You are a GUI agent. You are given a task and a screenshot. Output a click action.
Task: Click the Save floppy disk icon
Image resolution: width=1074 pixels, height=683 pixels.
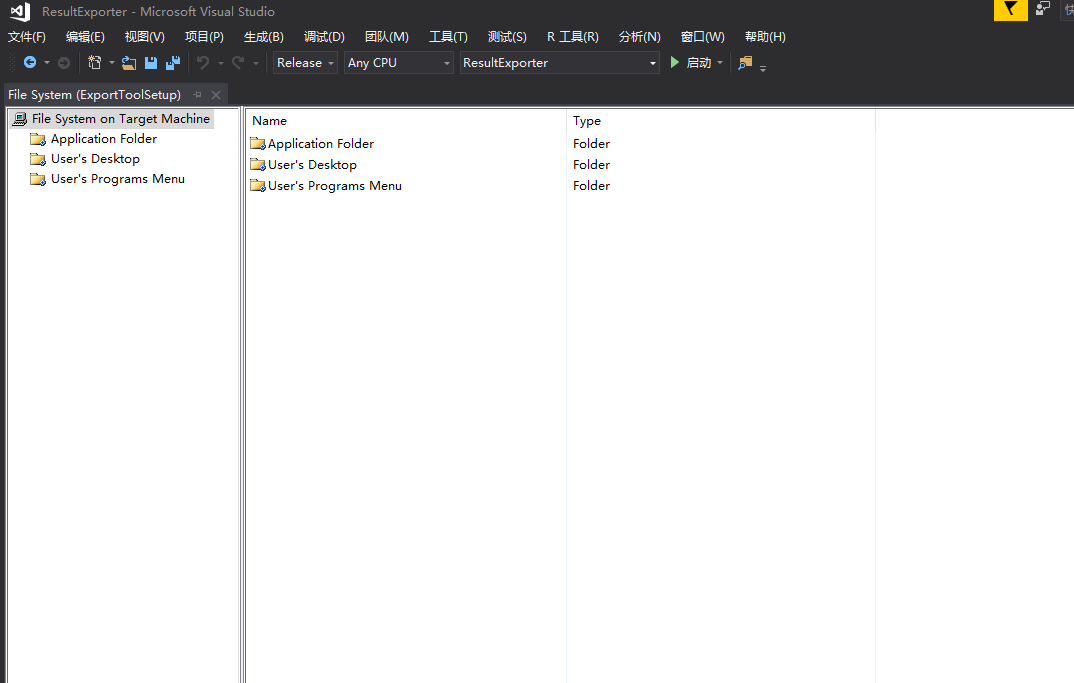(x=151, y=63)
